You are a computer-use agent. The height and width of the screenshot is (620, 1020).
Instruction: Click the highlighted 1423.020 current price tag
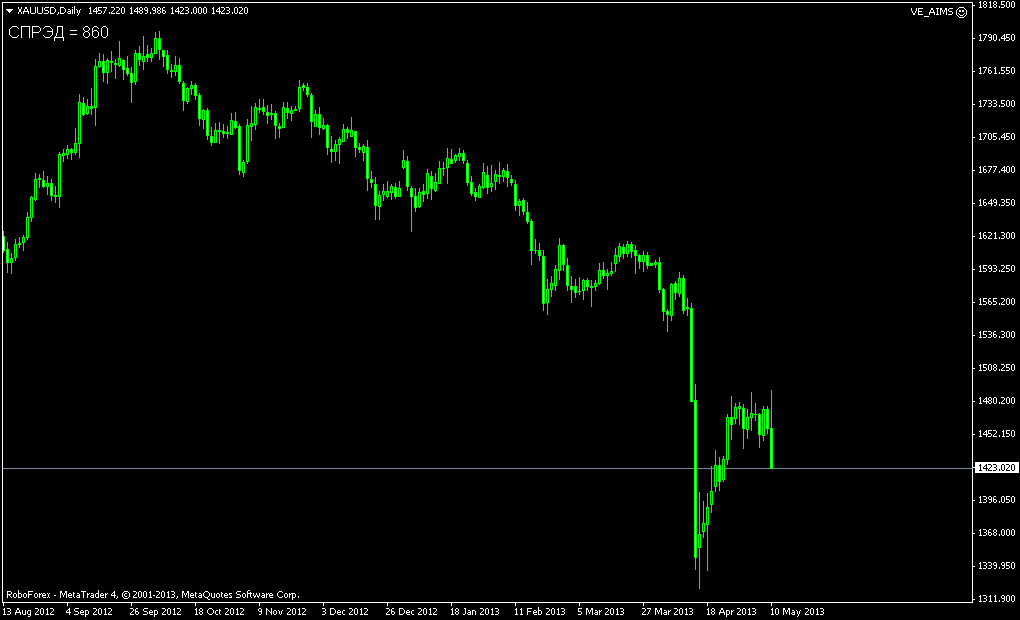pos(996,468)
